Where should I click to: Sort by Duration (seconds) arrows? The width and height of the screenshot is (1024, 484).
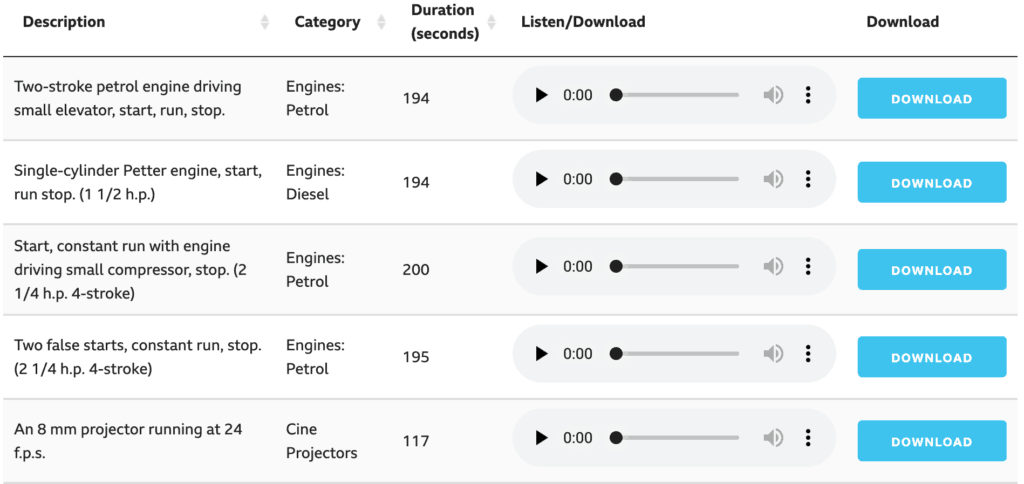(x=491, y=23)
